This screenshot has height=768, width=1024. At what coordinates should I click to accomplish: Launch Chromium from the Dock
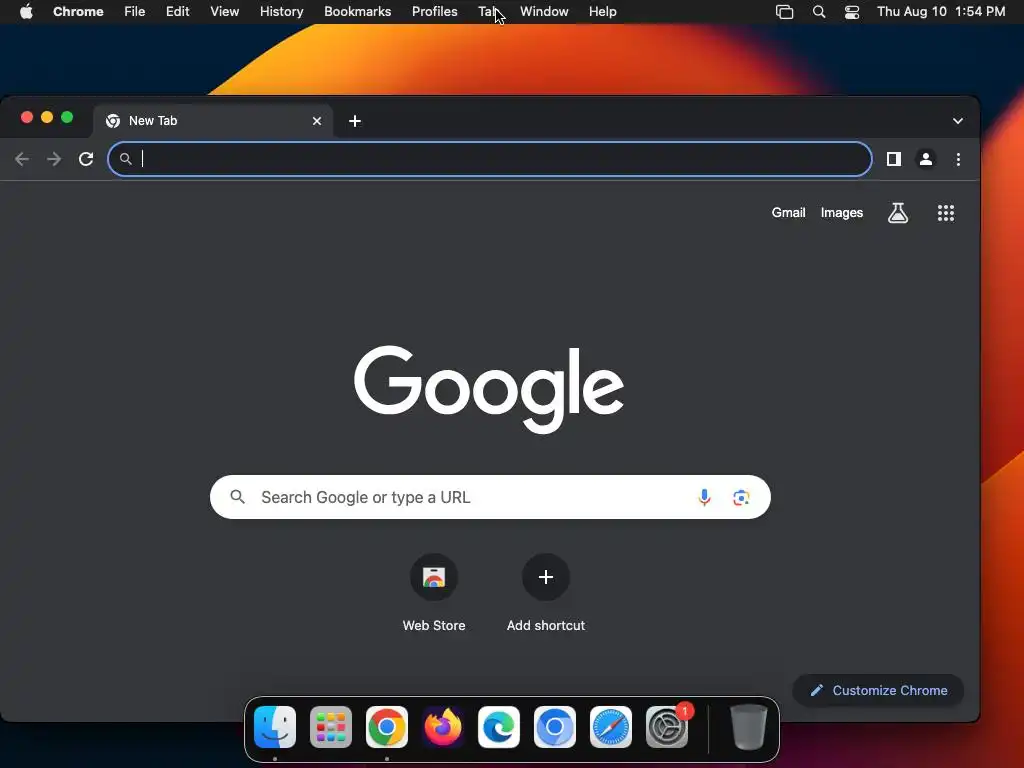[554, 727]
